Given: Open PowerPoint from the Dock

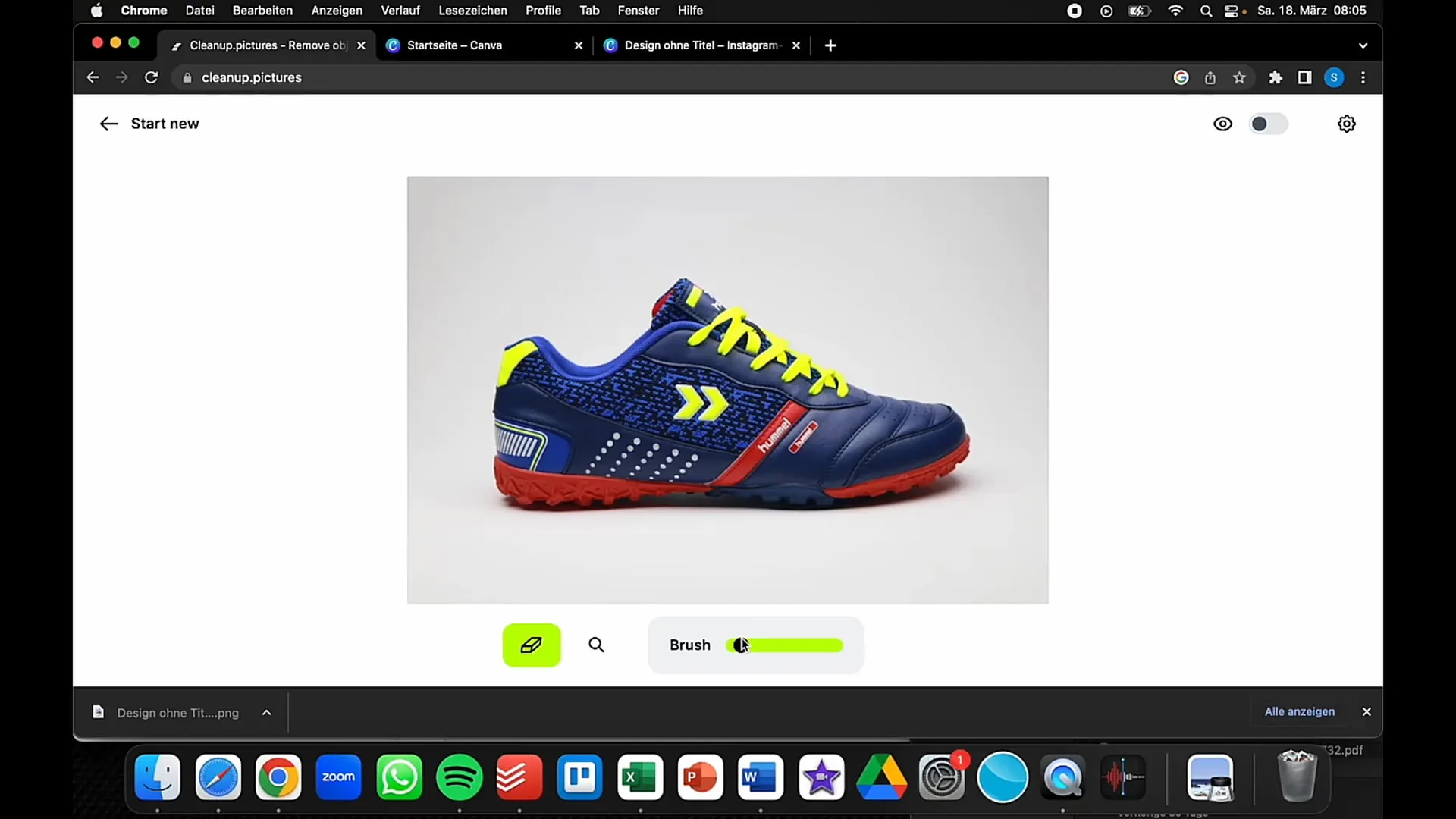Looking at the screenshot, I should 700,777.
